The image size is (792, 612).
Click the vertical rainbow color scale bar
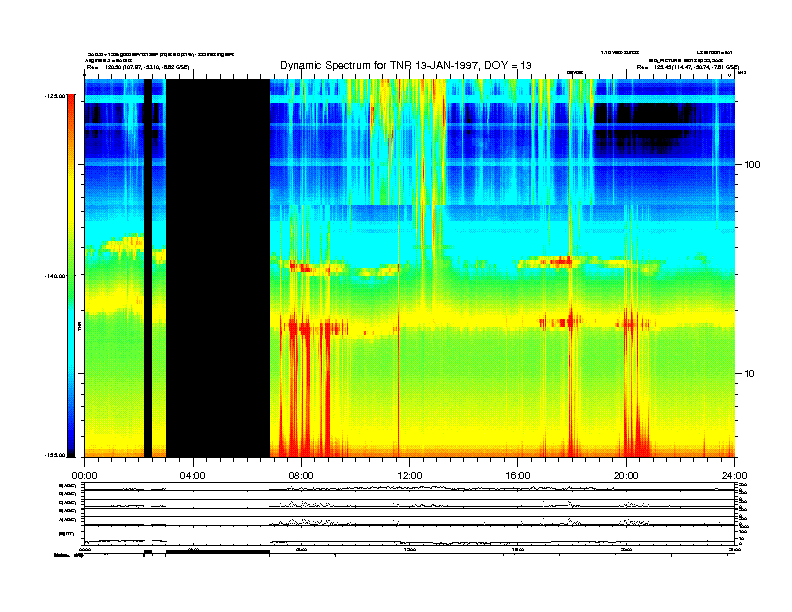click(71, 275)
